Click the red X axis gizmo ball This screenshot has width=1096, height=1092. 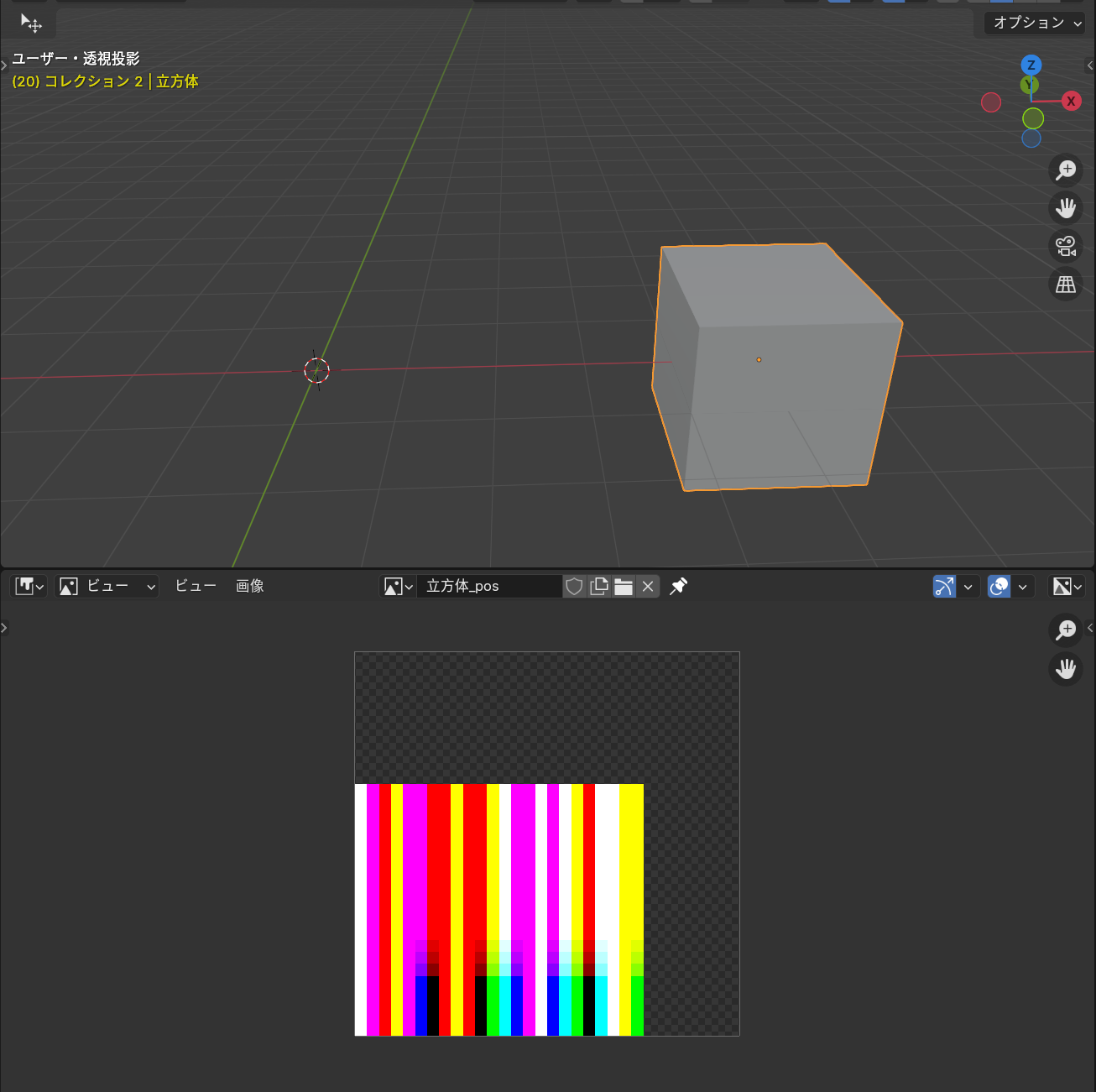tap(1071, 102)
